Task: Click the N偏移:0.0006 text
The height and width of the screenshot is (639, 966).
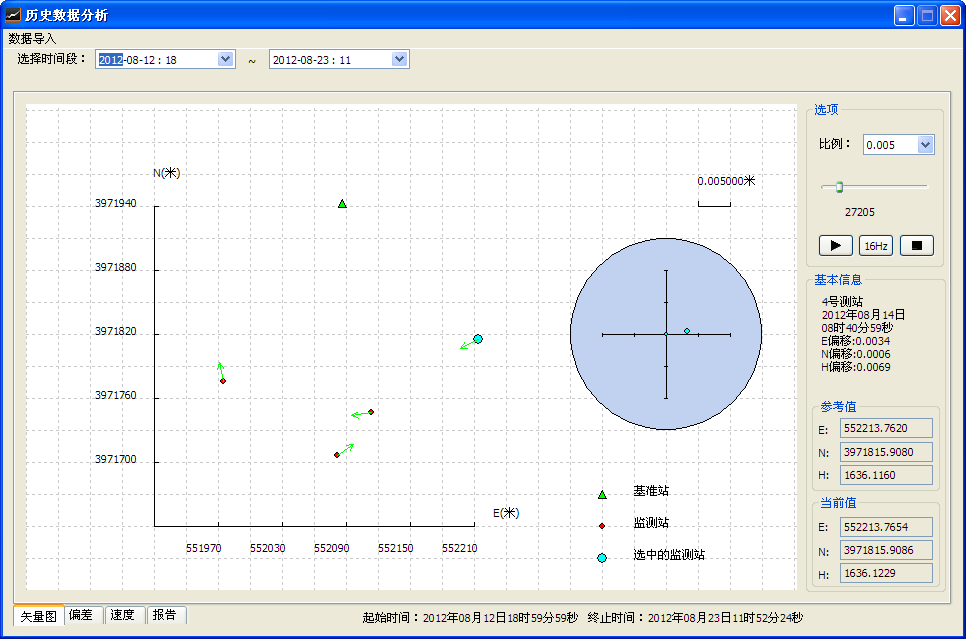Action: 855,354
